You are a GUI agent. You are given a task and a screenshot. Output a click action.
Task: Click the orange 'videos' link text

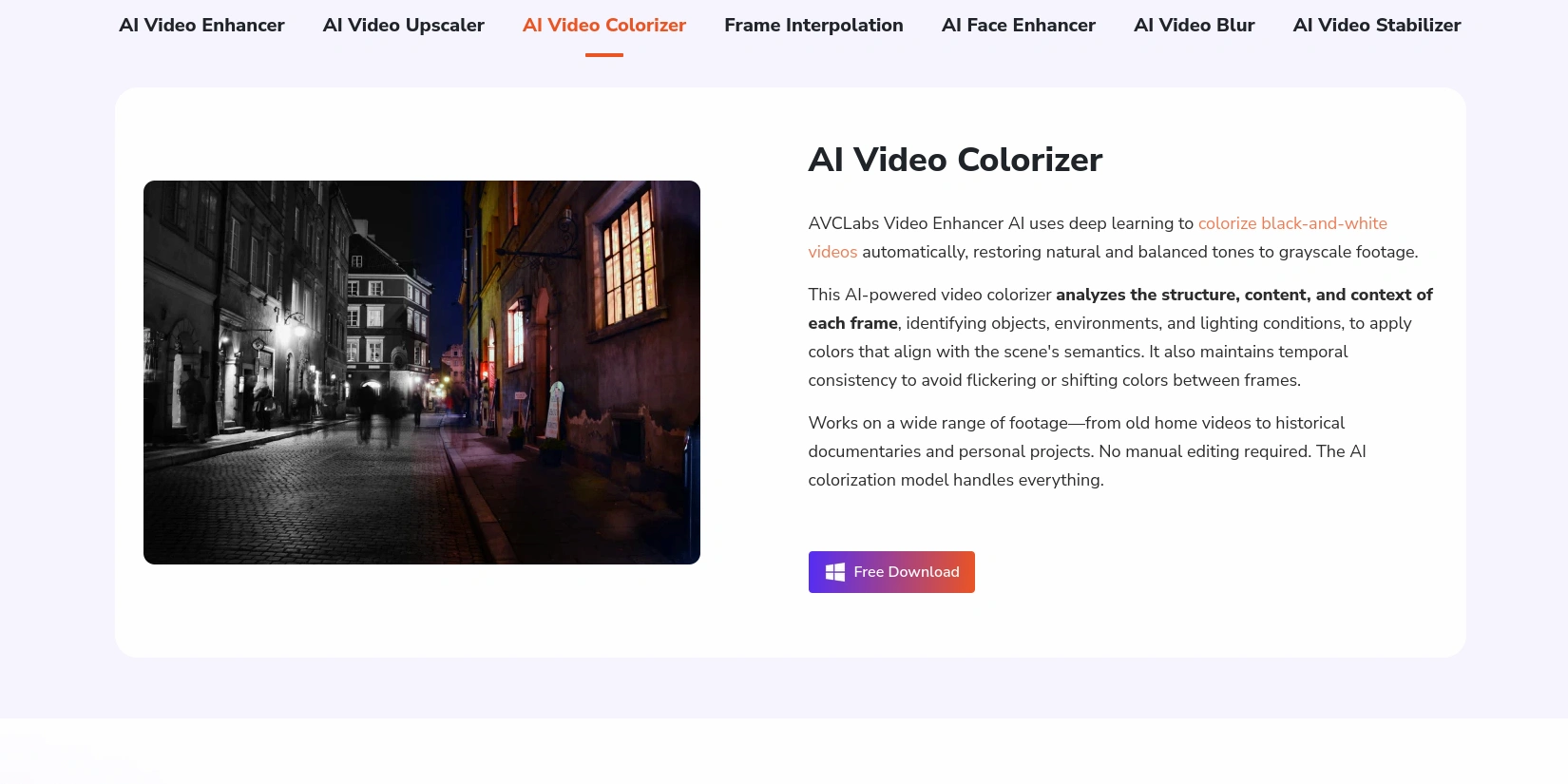pyautogui.click(x=832, y=252)
